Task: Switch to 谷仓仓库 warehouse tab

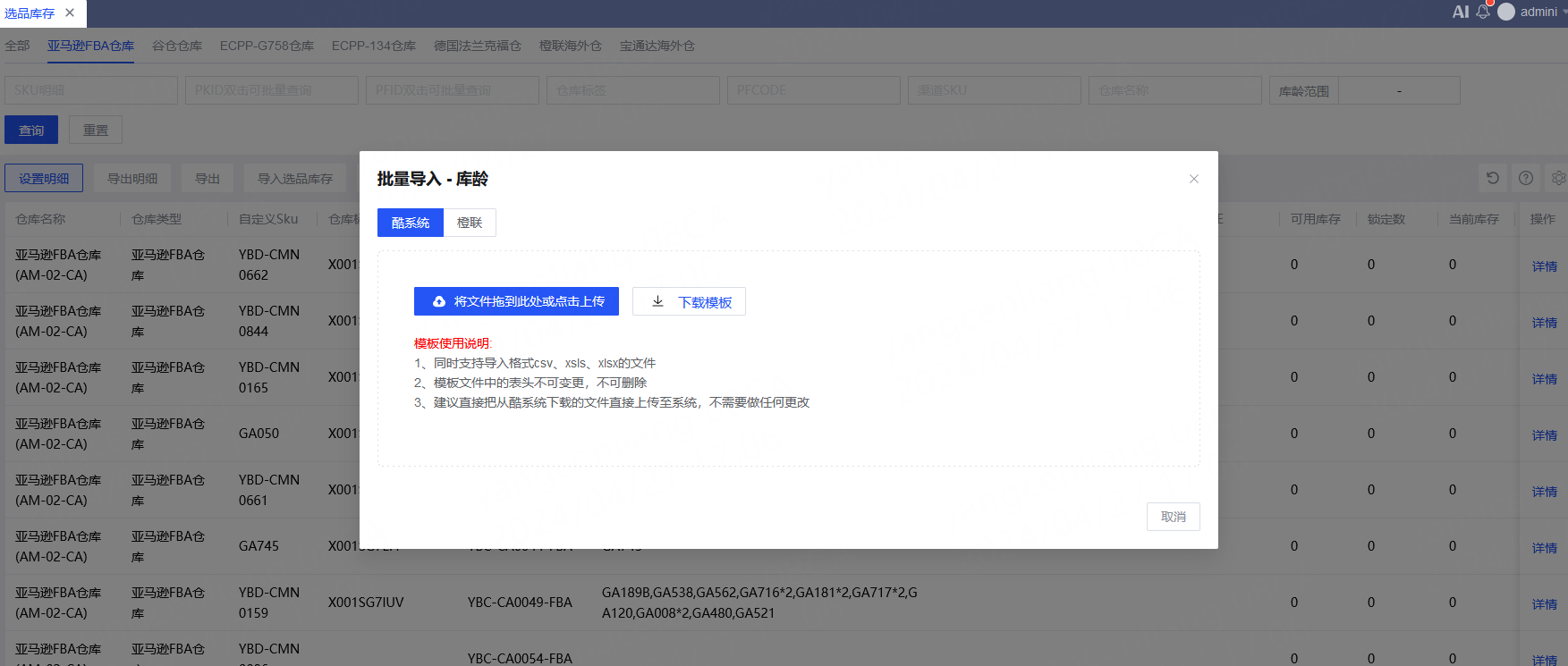Action: [x=177, y=46]
